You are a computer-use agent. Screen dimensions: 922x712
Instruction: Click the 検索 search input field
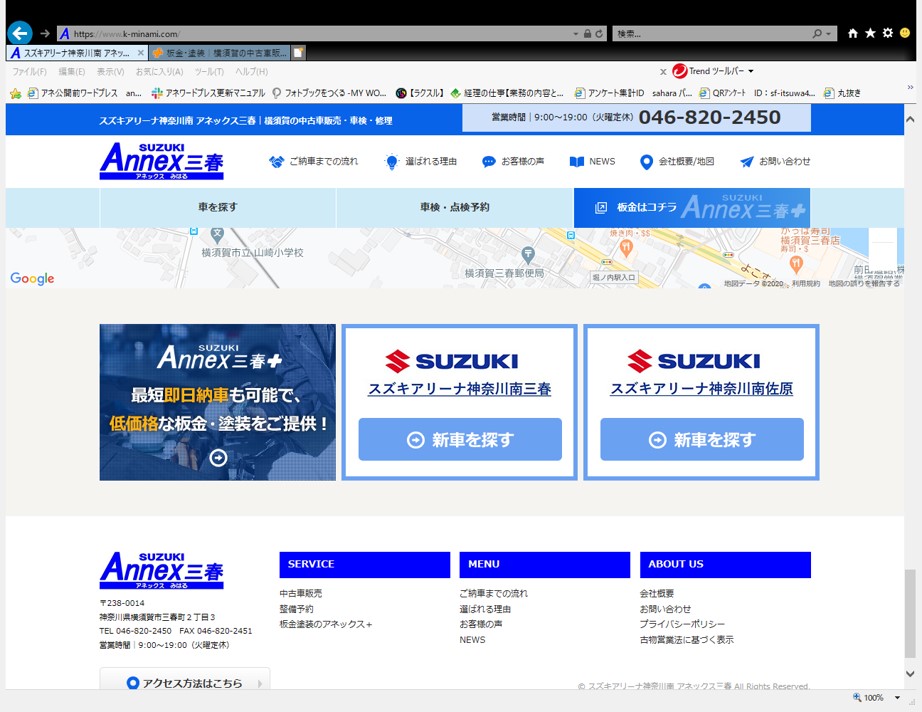(x=711, y=34)
